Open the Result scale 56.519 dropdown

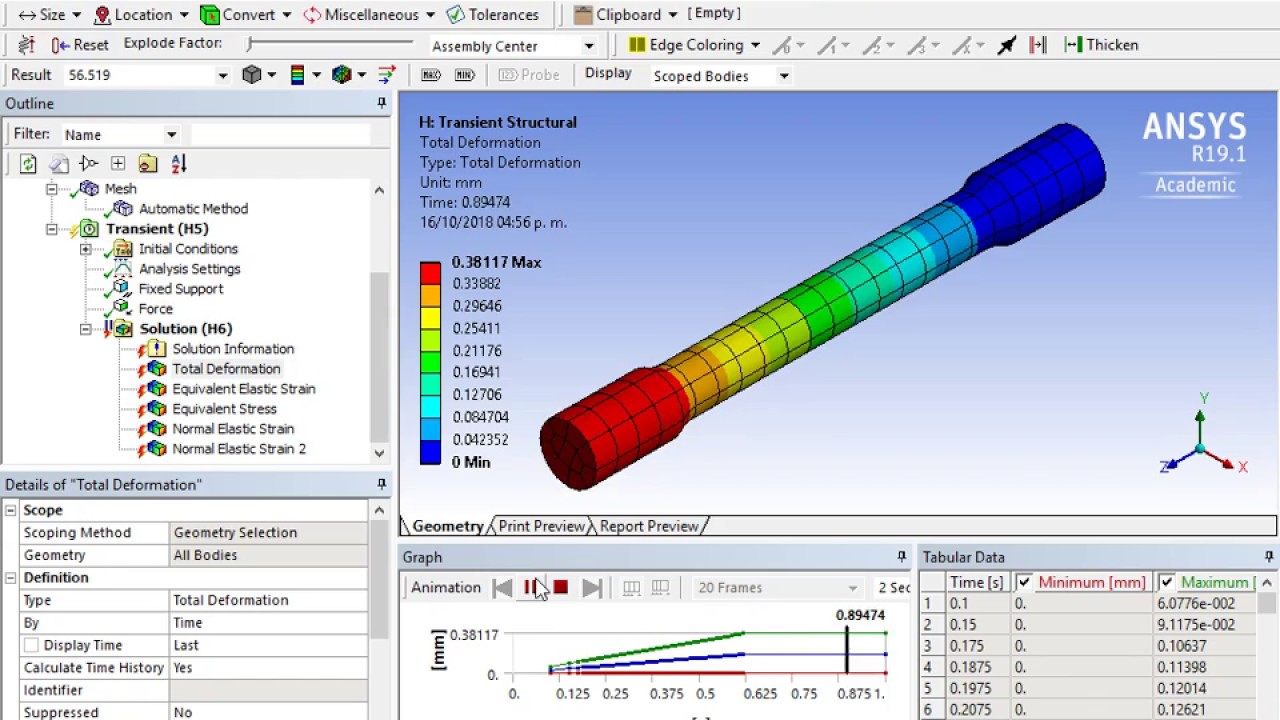(222, 75)
